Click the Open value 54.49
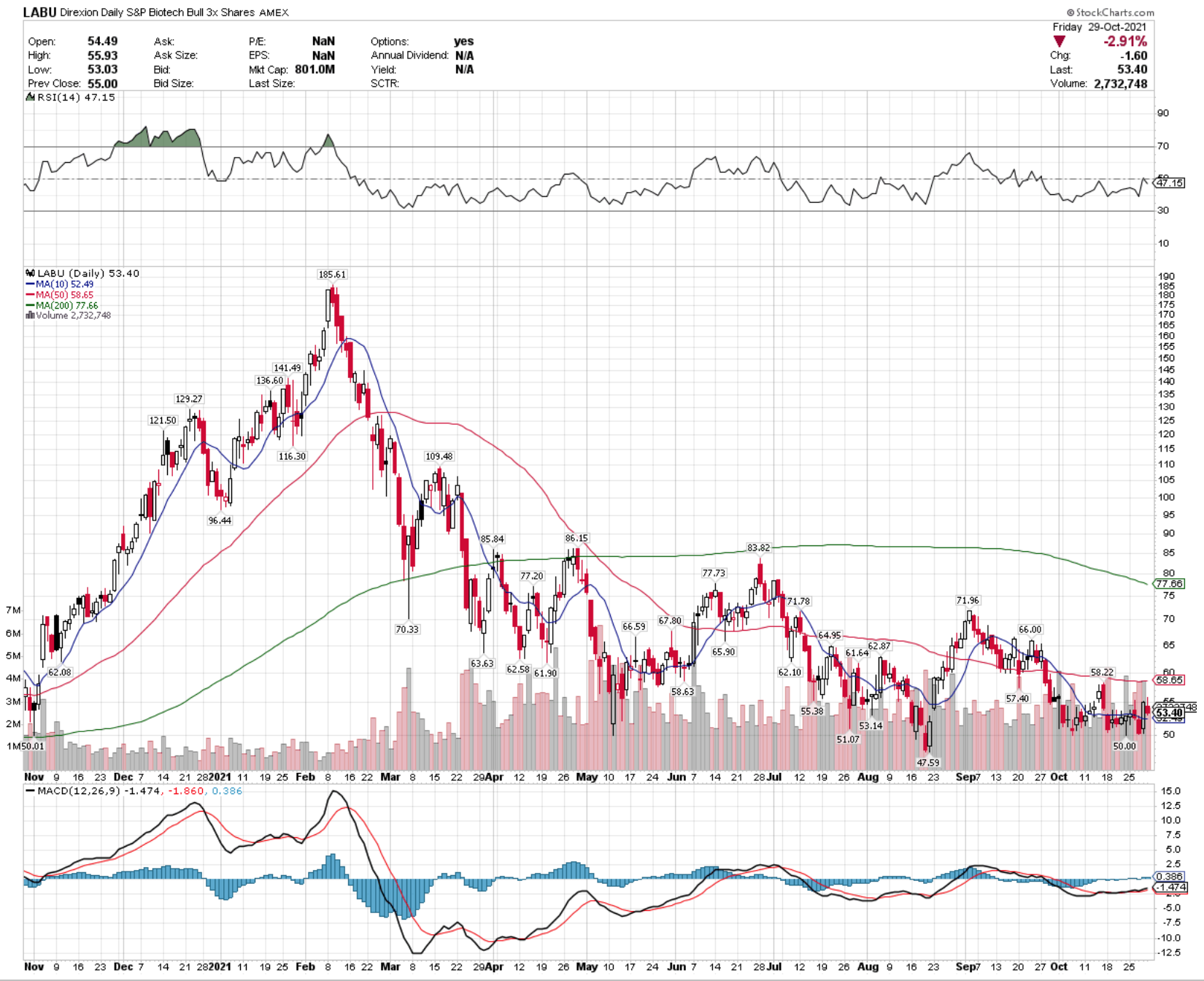The image size is (1204, 981). click(x=102, y=42)
